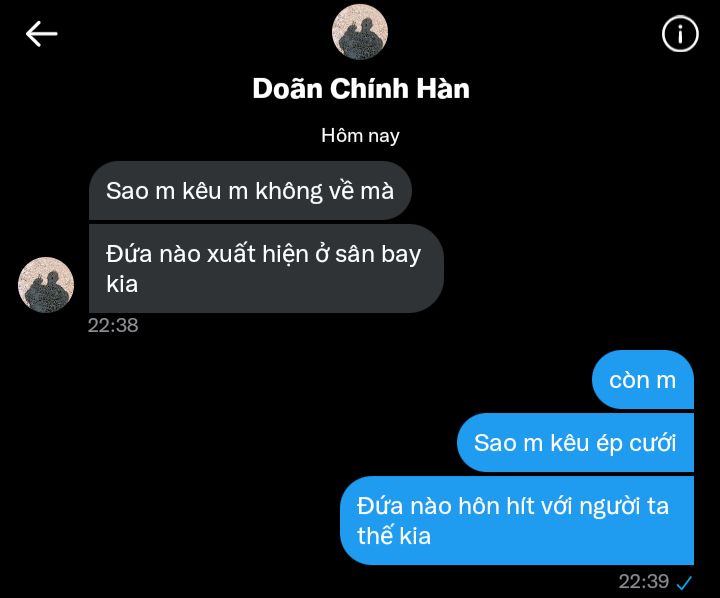
Task: Select the sent message "Sao m kêu ép cưới"
Action: tap(575, 442)
